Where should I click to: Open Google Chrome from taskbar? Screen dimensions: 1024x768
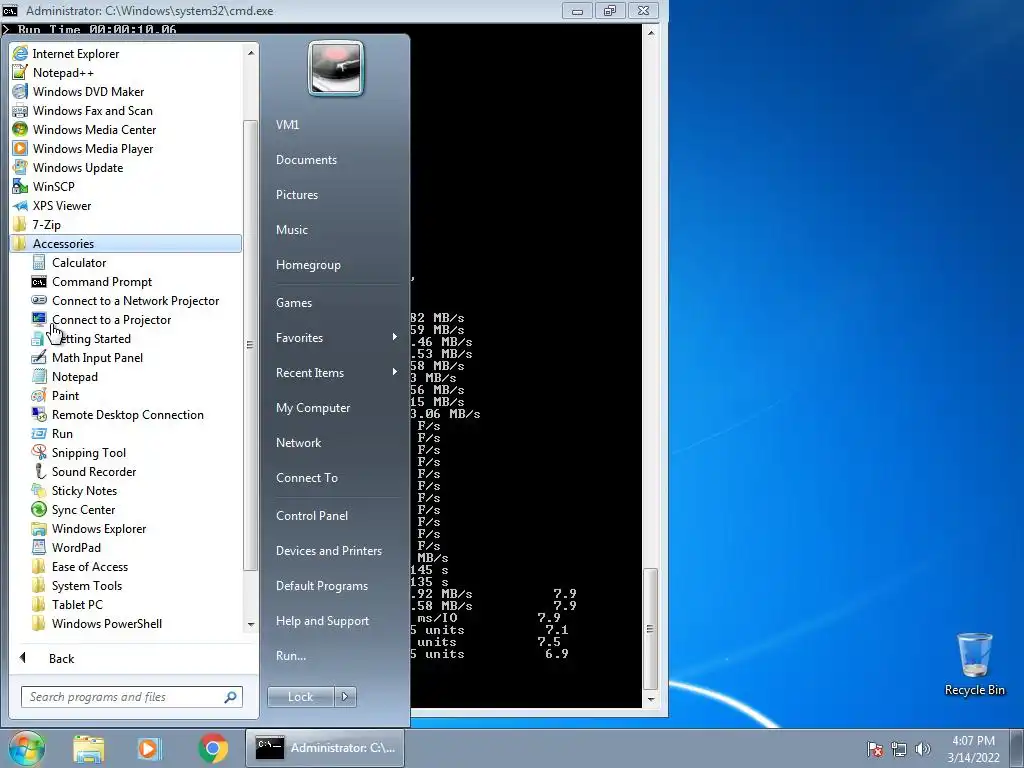[x=213, y=748]
